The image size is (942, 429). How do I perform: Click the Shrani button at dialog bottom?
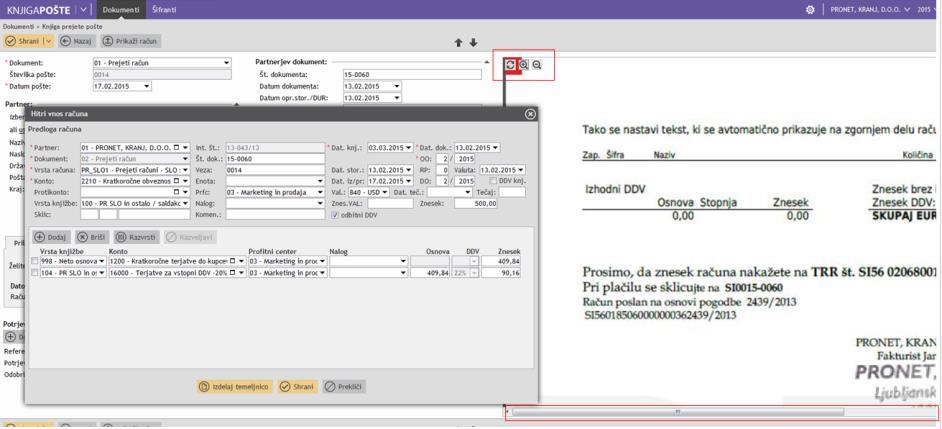pos(297,387)
